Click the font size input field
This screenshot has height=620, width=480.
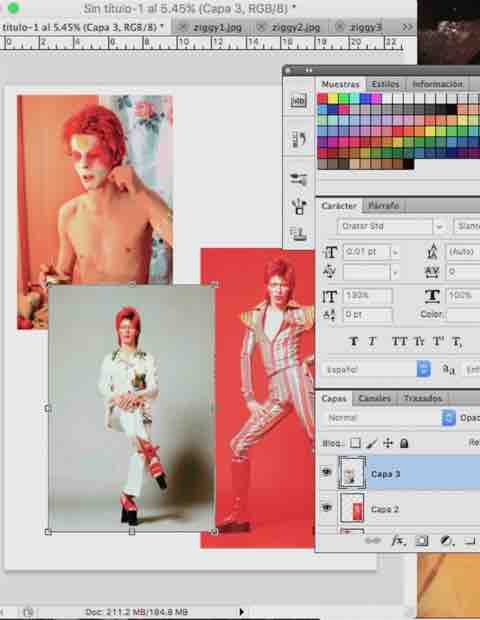[x=366, y=252]
